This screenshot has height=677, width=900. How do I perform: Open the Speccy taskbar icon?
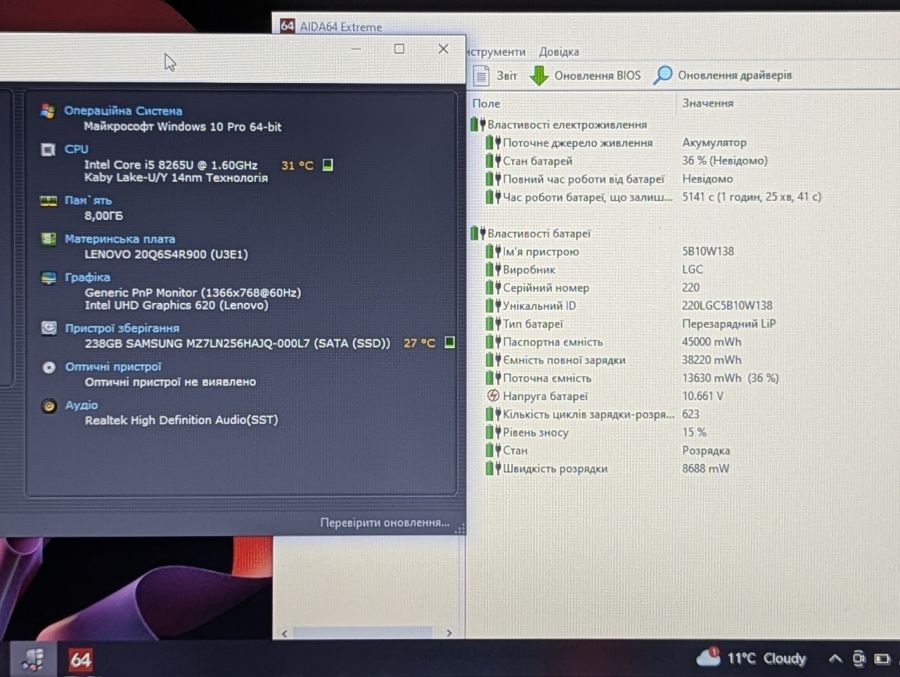pos(33,659)
